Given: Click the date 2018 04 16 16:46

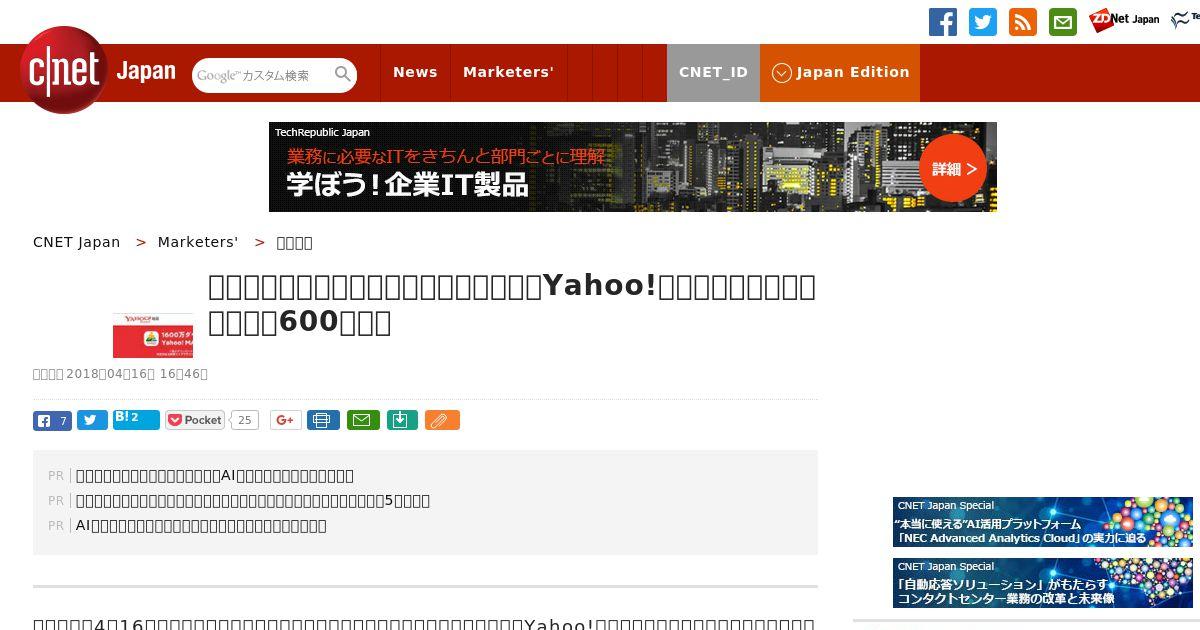Looking at the screenshot, I should coord(136,374).
